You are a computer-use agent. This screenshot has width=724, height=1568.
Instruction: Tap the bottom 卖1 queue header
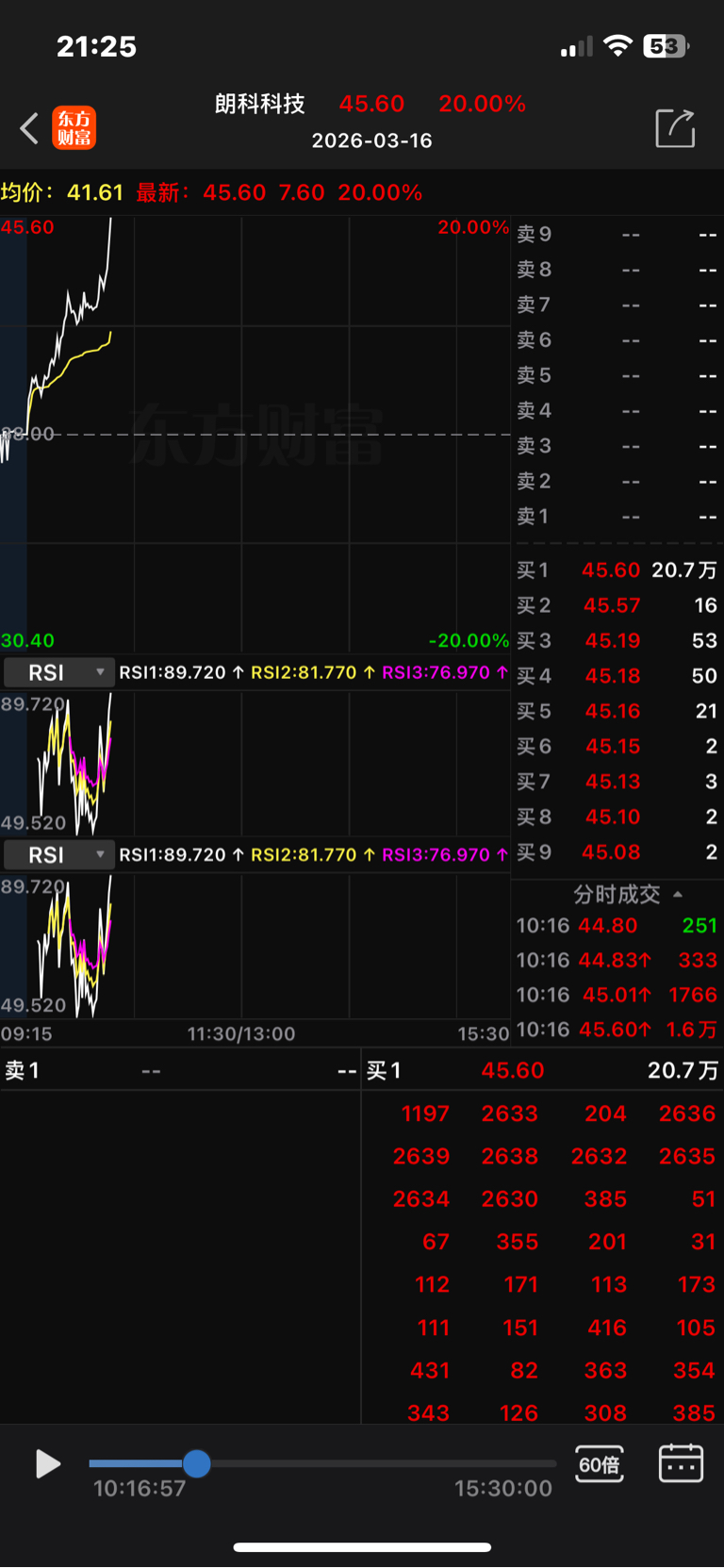click(180, 1070)
